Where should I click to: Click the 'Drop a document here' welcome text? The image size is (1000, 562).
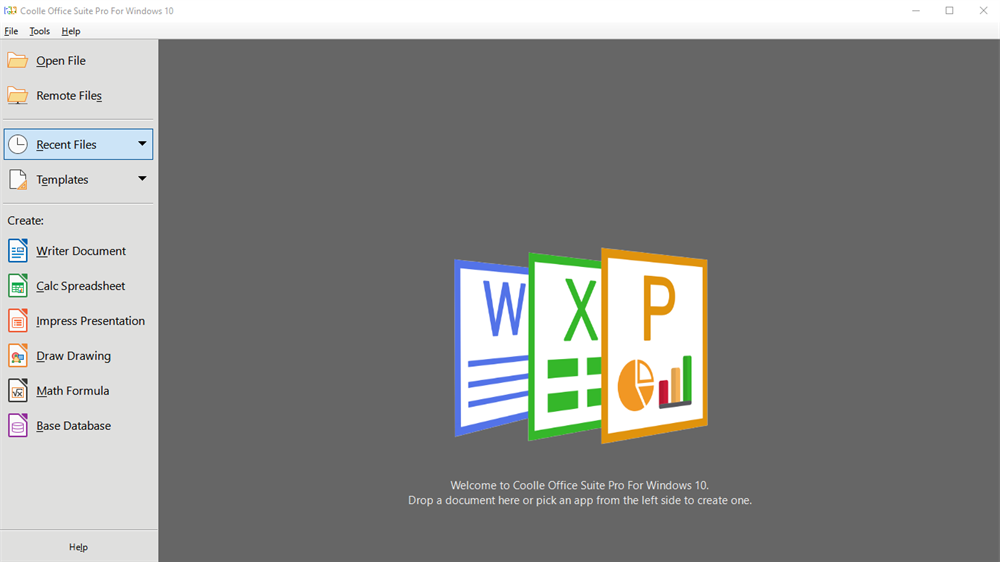point(580,500)
